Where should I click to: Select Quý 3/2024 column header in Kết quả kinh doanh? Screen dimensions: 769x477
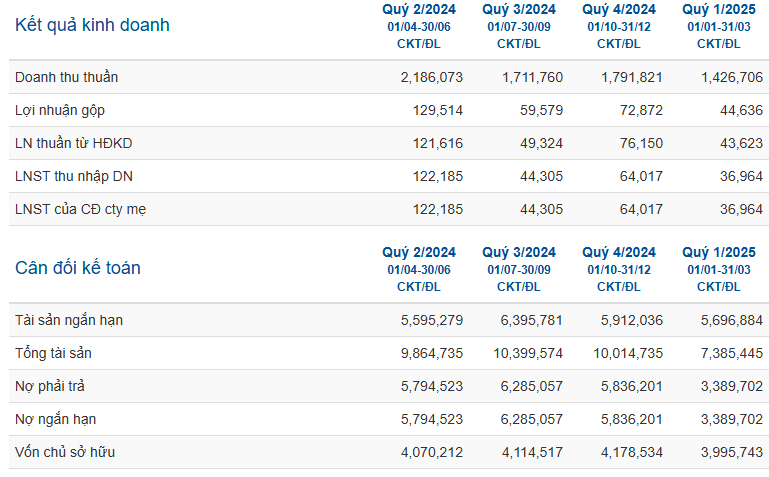[519, 9]
